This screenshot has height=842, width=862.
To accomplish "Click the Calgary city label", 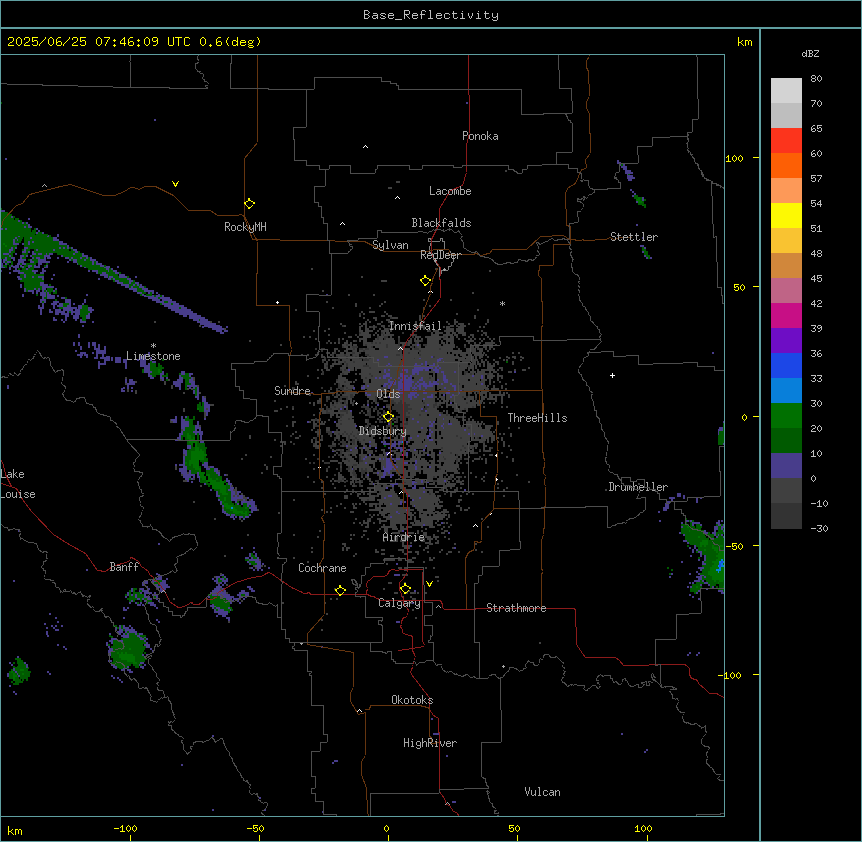I will [x=399, y=603].
